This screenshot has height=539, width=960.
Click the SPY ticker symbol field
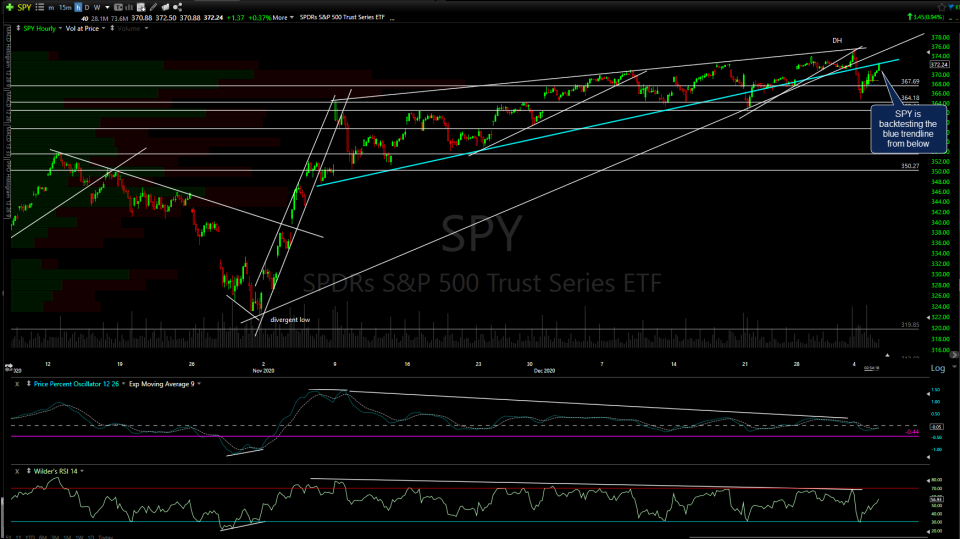click(x=24, y=7)
